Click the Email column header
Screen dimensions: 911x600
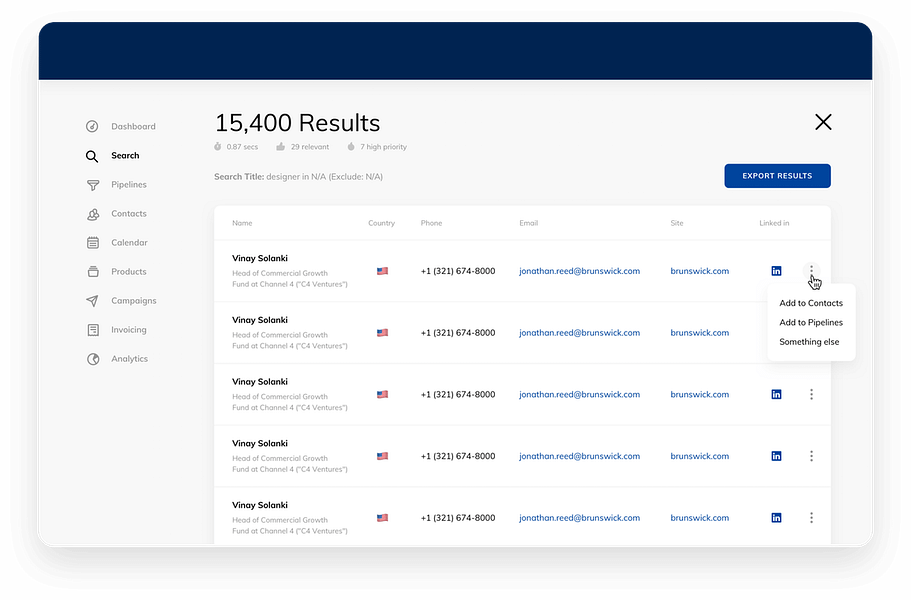point(529,223)
